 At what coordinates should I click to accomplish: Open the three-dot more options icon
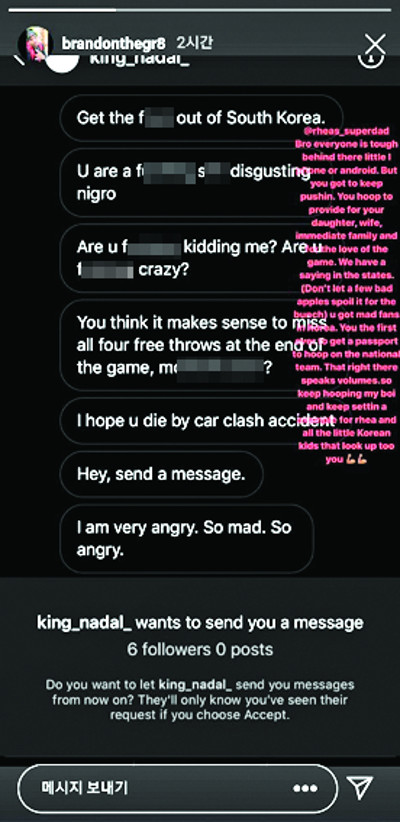305,788
